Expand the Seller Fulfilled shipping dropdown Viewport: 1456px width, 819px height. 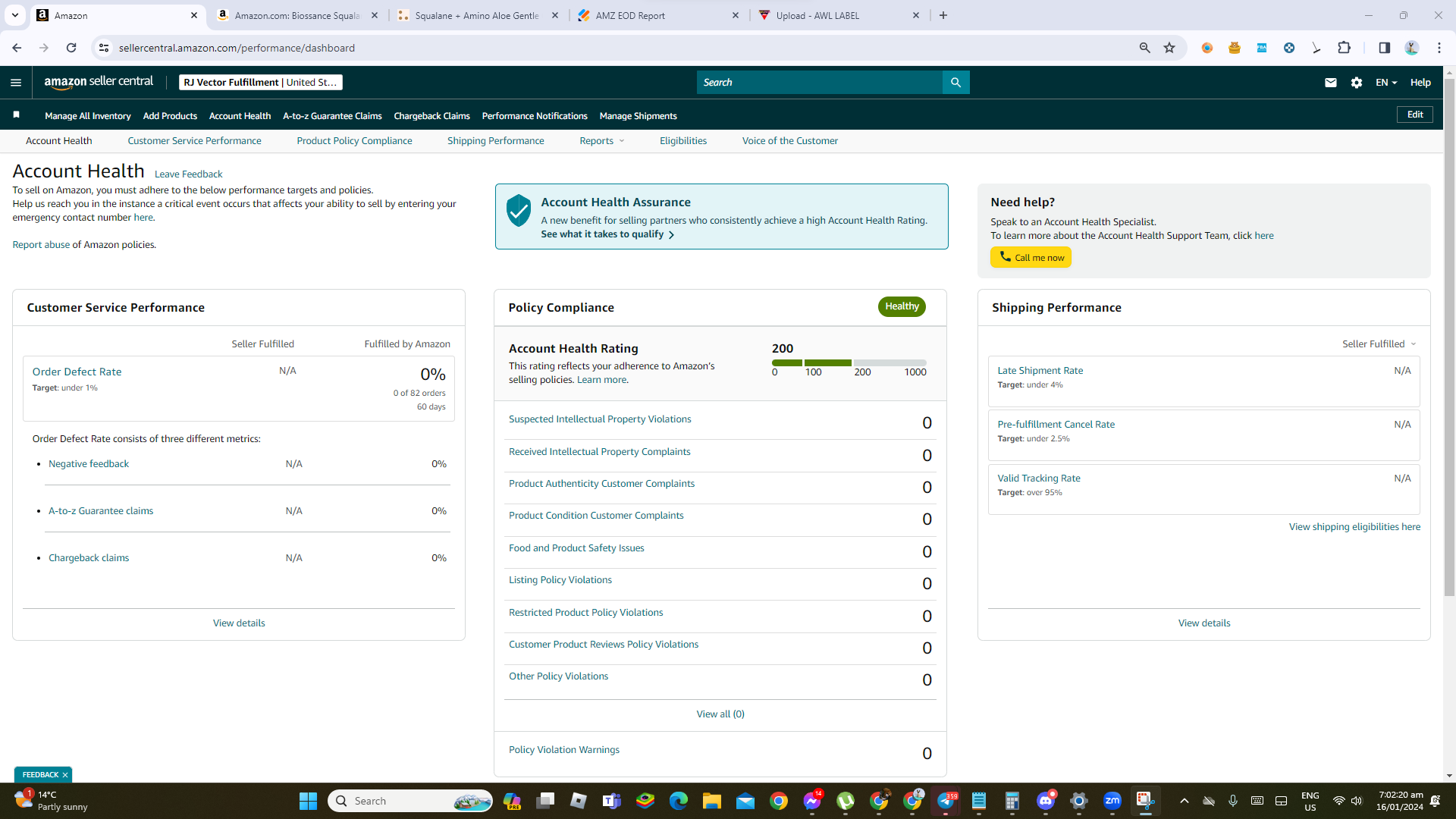(x=1379, y=344)
